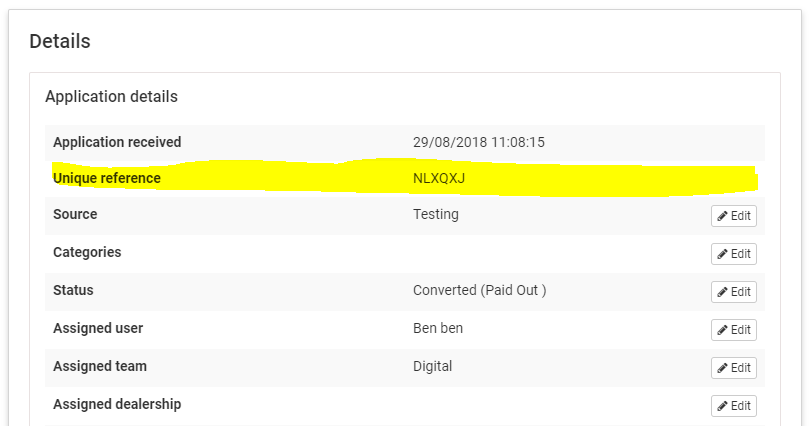Screen dimensions: 810x426
Task: Click the 'Status' row label
Action: 73,290
